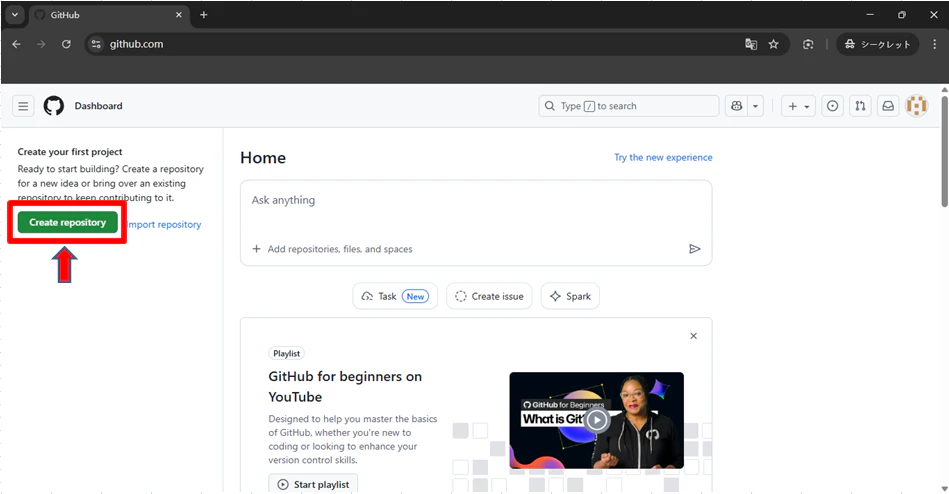Expand the Copilot dropdown arrow
949x494 pixels.
coord(755,106)
